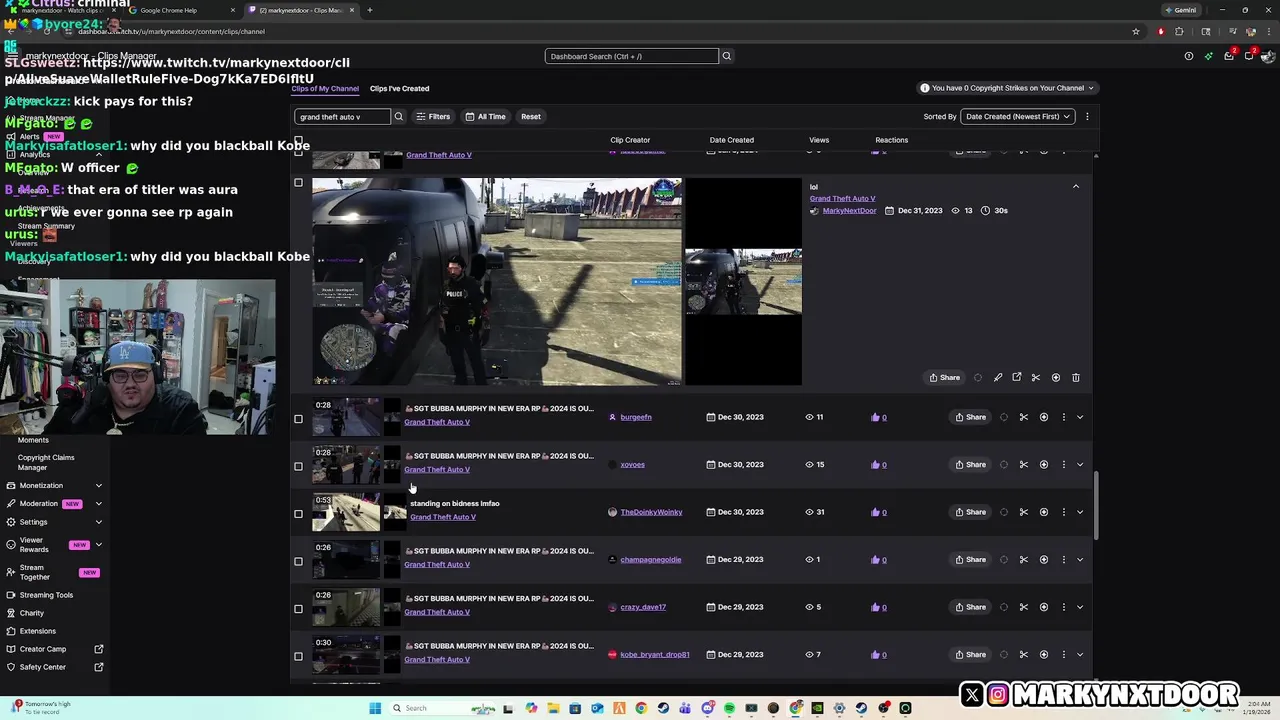Image resolution: width=1280 pixels, height=720 pixels.
Task: Open the copyright strikes notice dropdown
Action: point(1008,88)
